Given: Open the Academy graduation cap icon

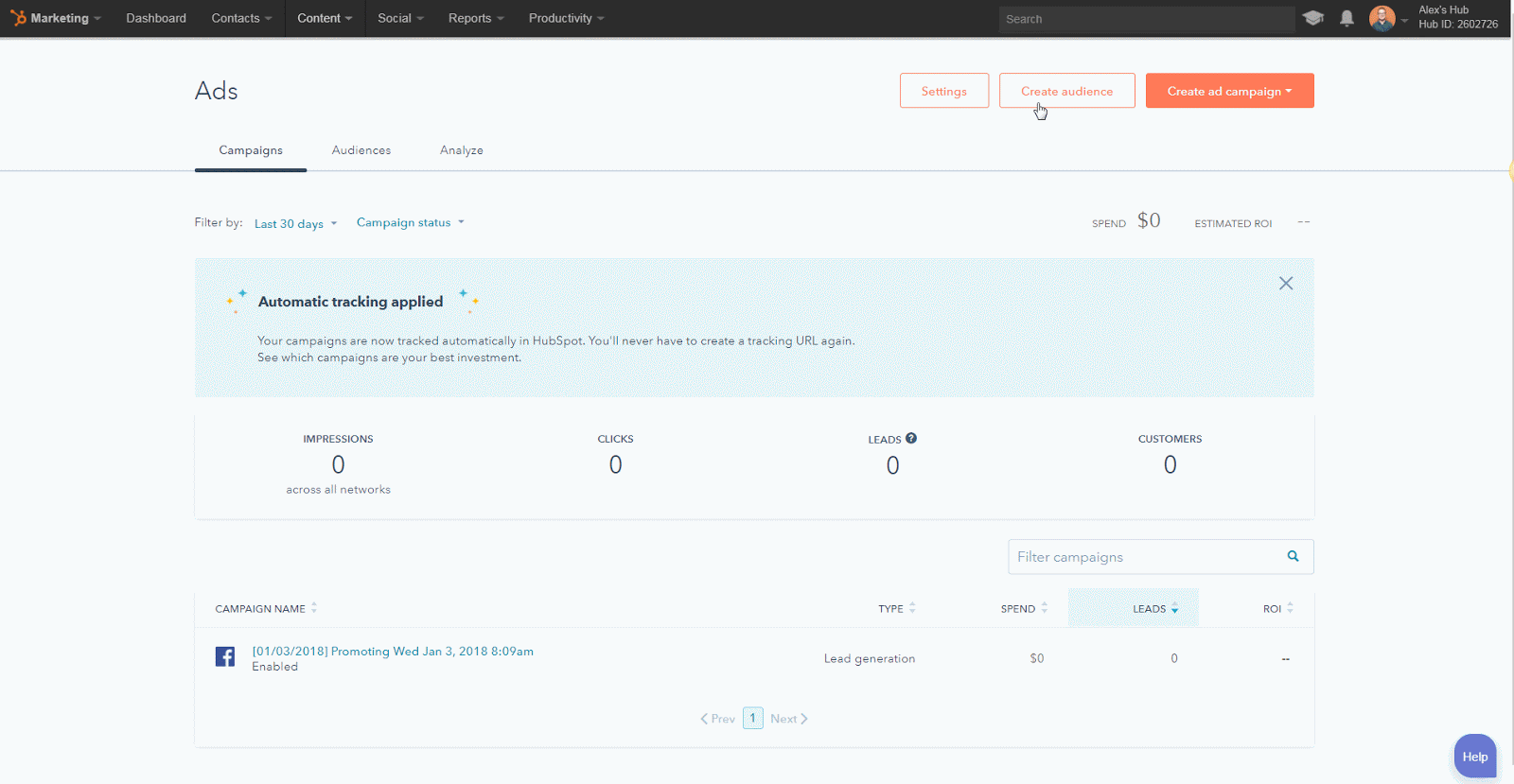Looking at the screenshot, I should pos(1312,18).
